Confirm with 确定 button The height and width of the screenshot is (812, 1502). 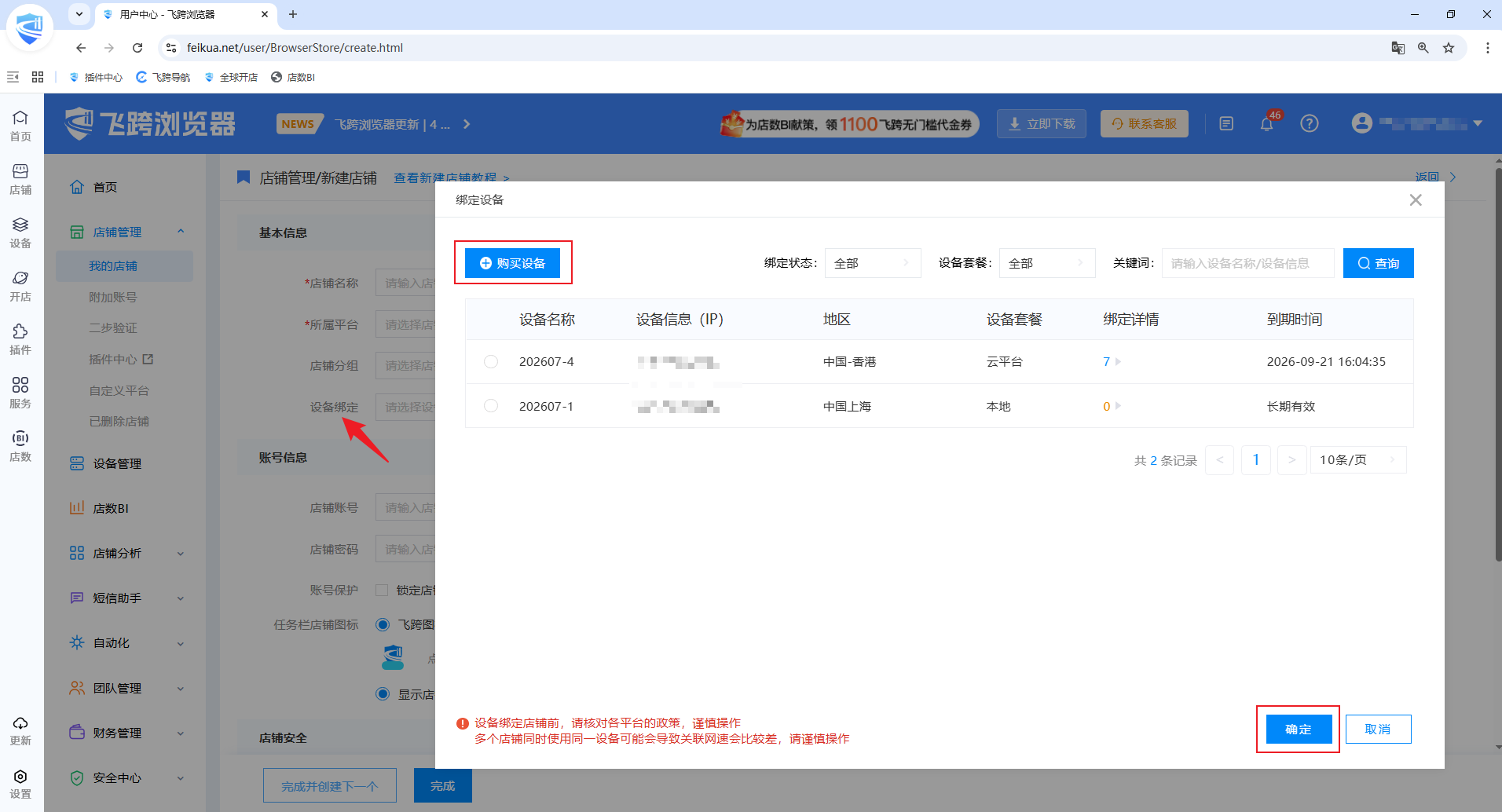[1299, 730]
